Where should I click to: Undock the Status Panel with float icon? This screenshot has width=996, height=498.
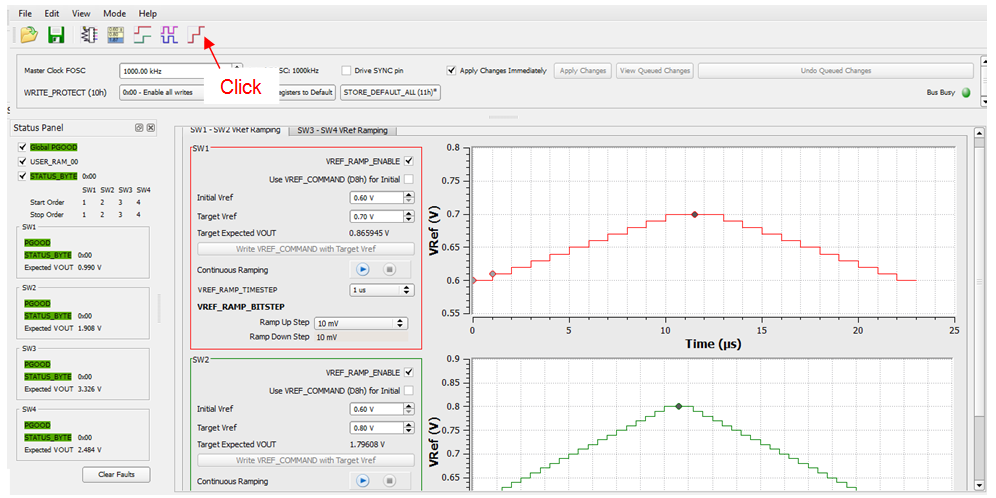(x=140, y=128)
